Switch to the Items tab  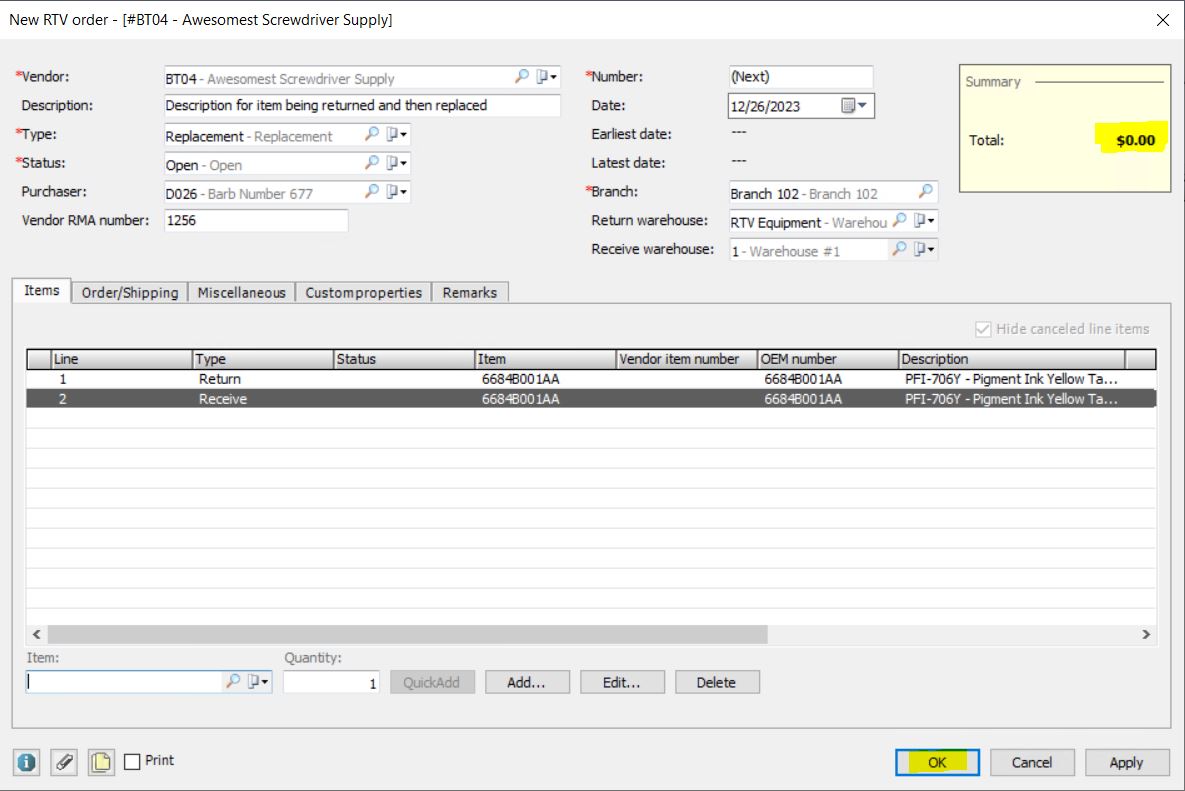[42, 291]
